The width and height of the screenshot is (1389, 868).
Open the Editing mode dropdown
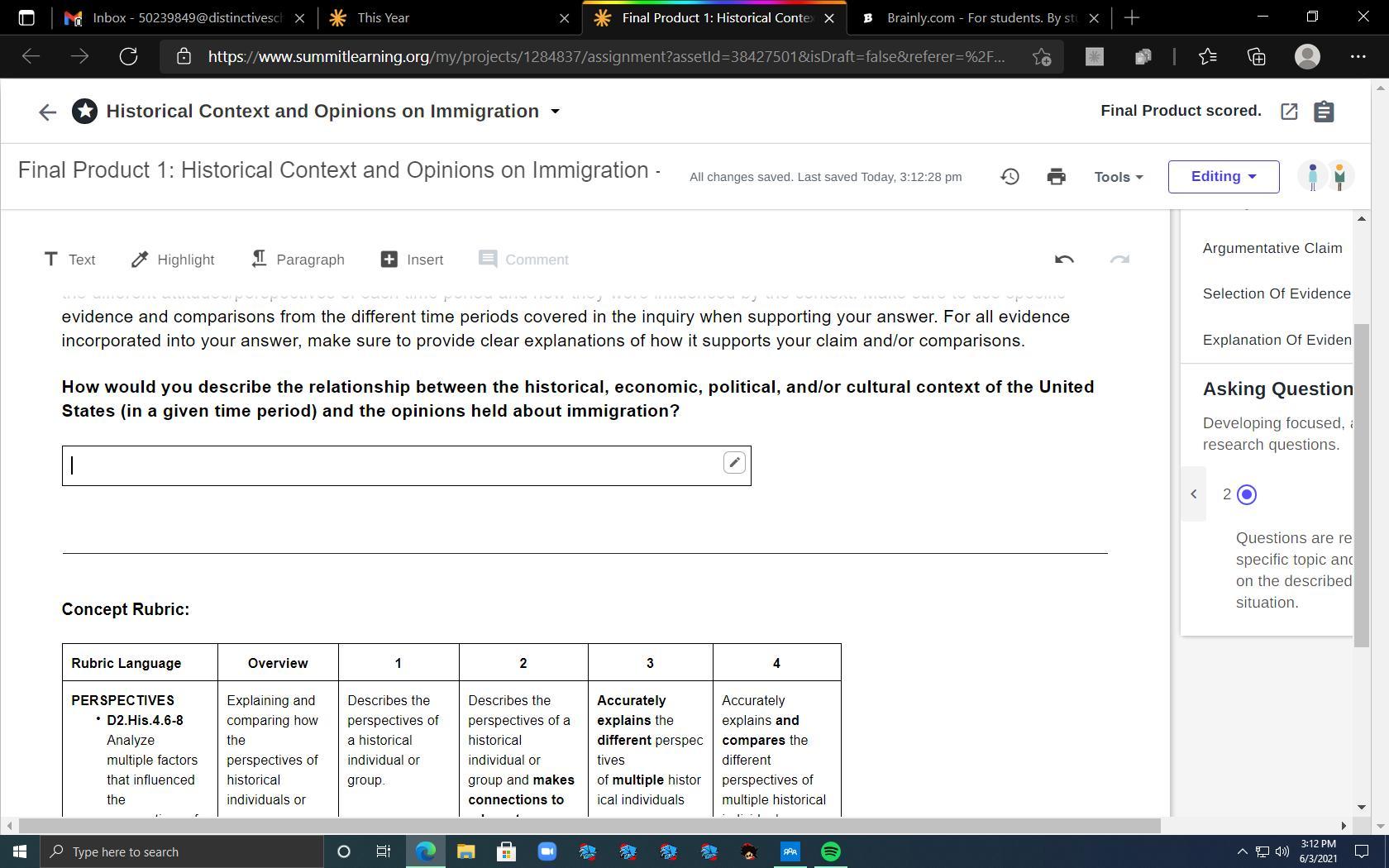[x=1224, y=177]
